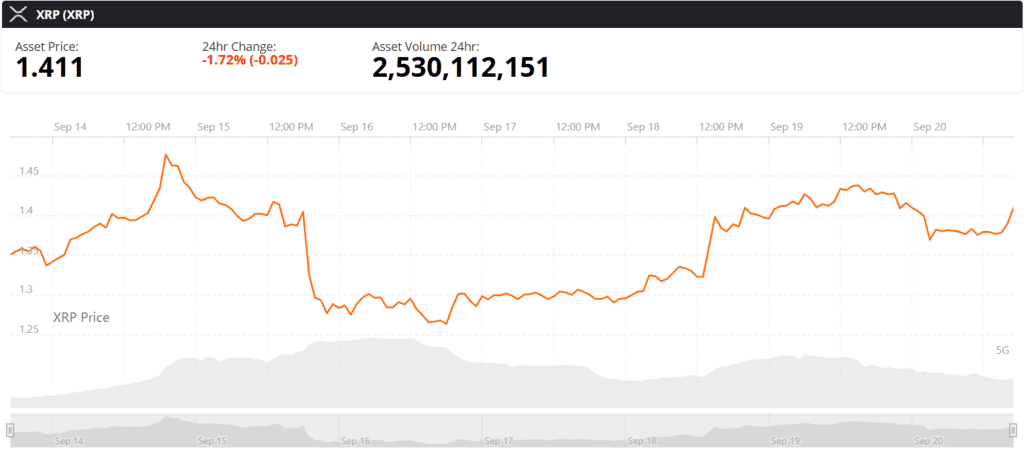Click Sep 19 in the bottom navigator strip
The width and height of the screenshot is (1024, 451).
[x=786, y=441]
